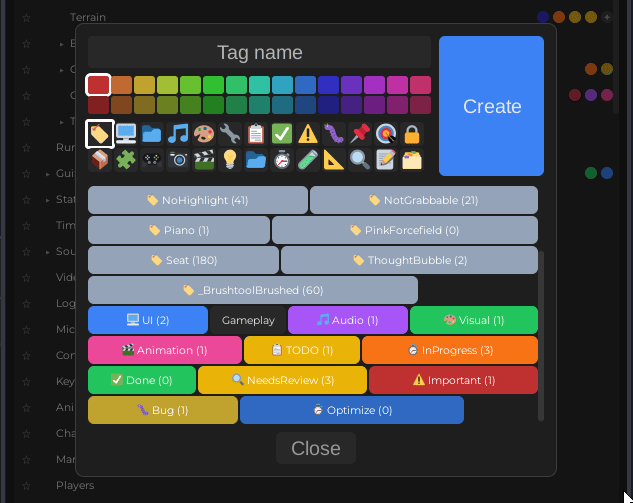Click the Gameplay tag
The height and width of the screenshot is (503, 633).
point(248,320)
